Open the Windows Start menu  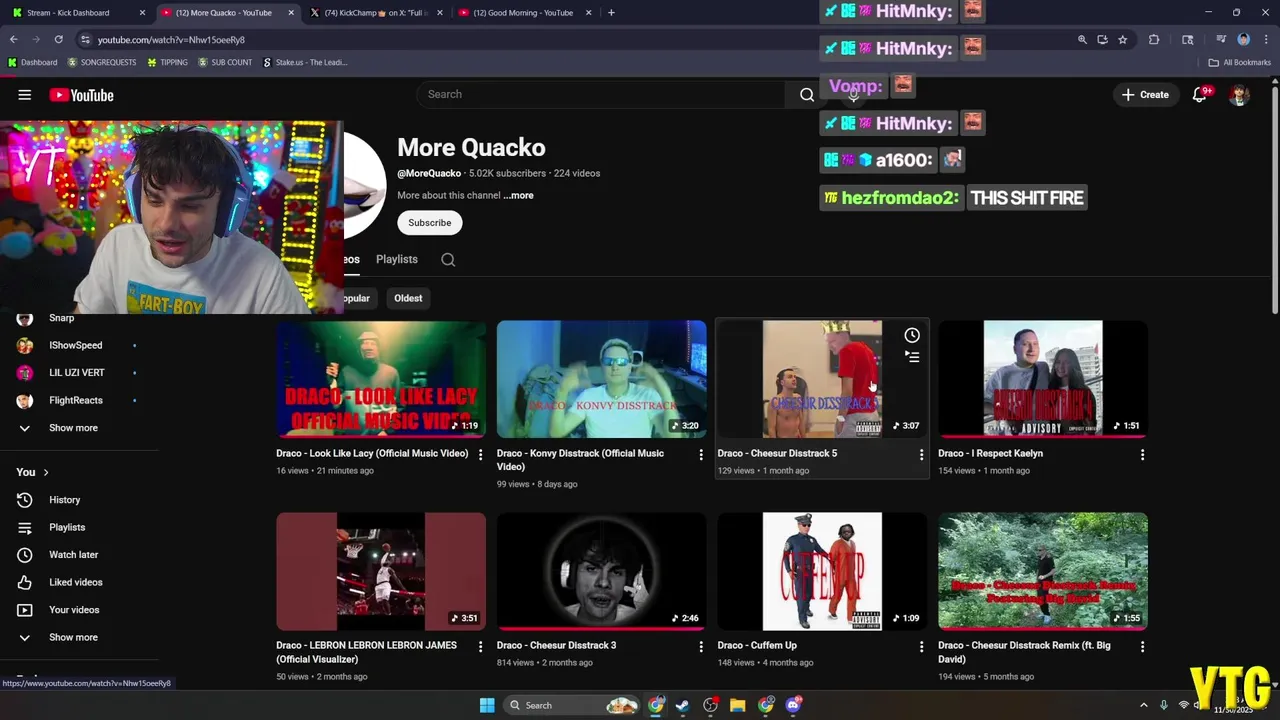(x=487, y=705)
